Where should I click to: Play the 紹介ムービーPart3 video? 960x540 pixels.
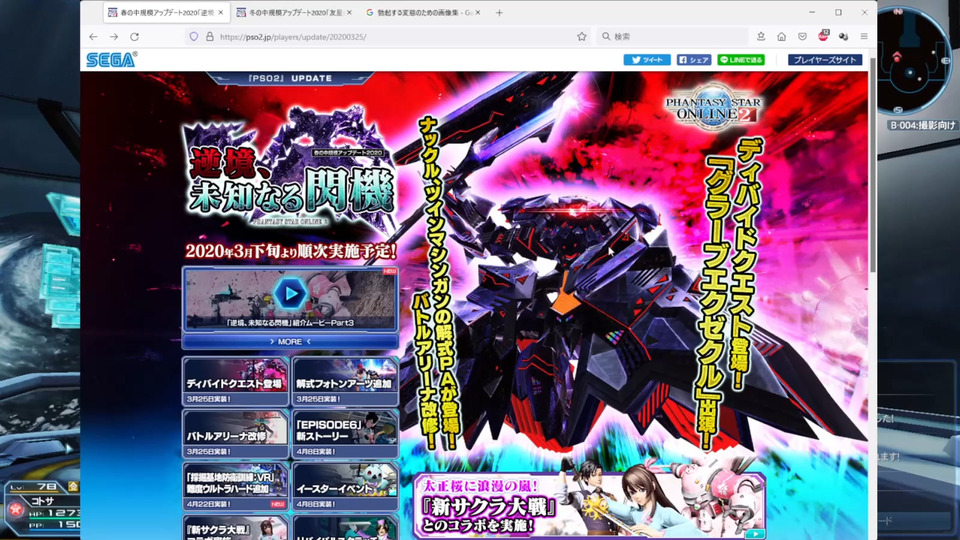coord(290,294)
